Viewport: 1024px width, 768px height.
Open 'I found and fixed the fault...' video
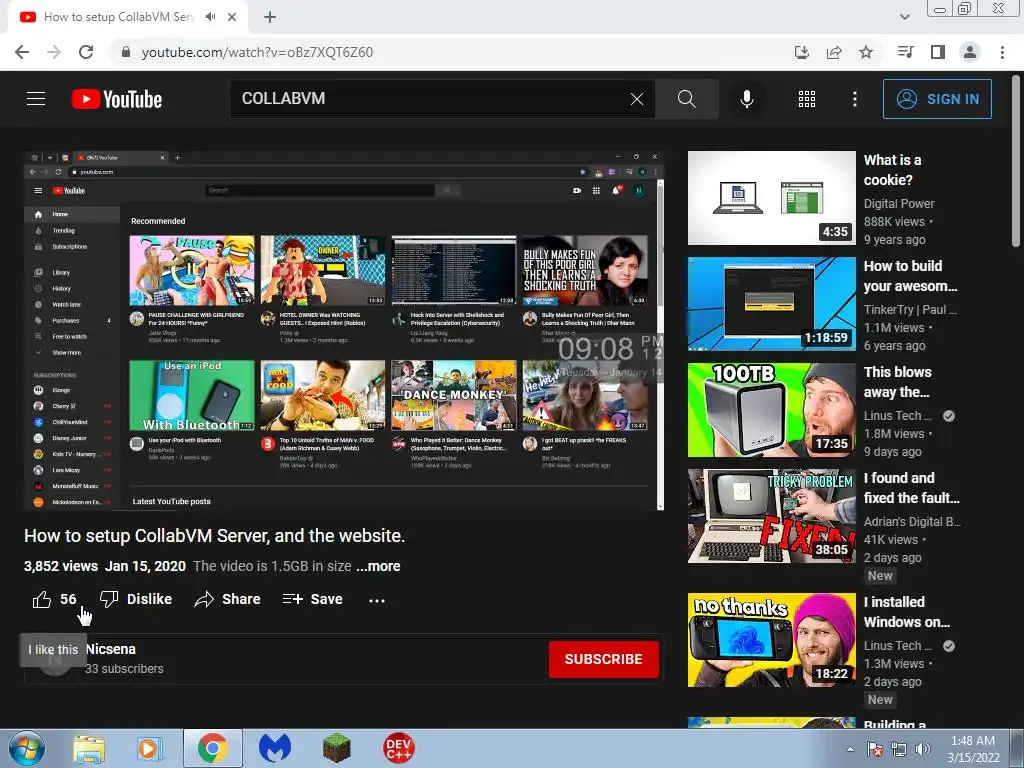pyautogui.click(x=771, y=515)
